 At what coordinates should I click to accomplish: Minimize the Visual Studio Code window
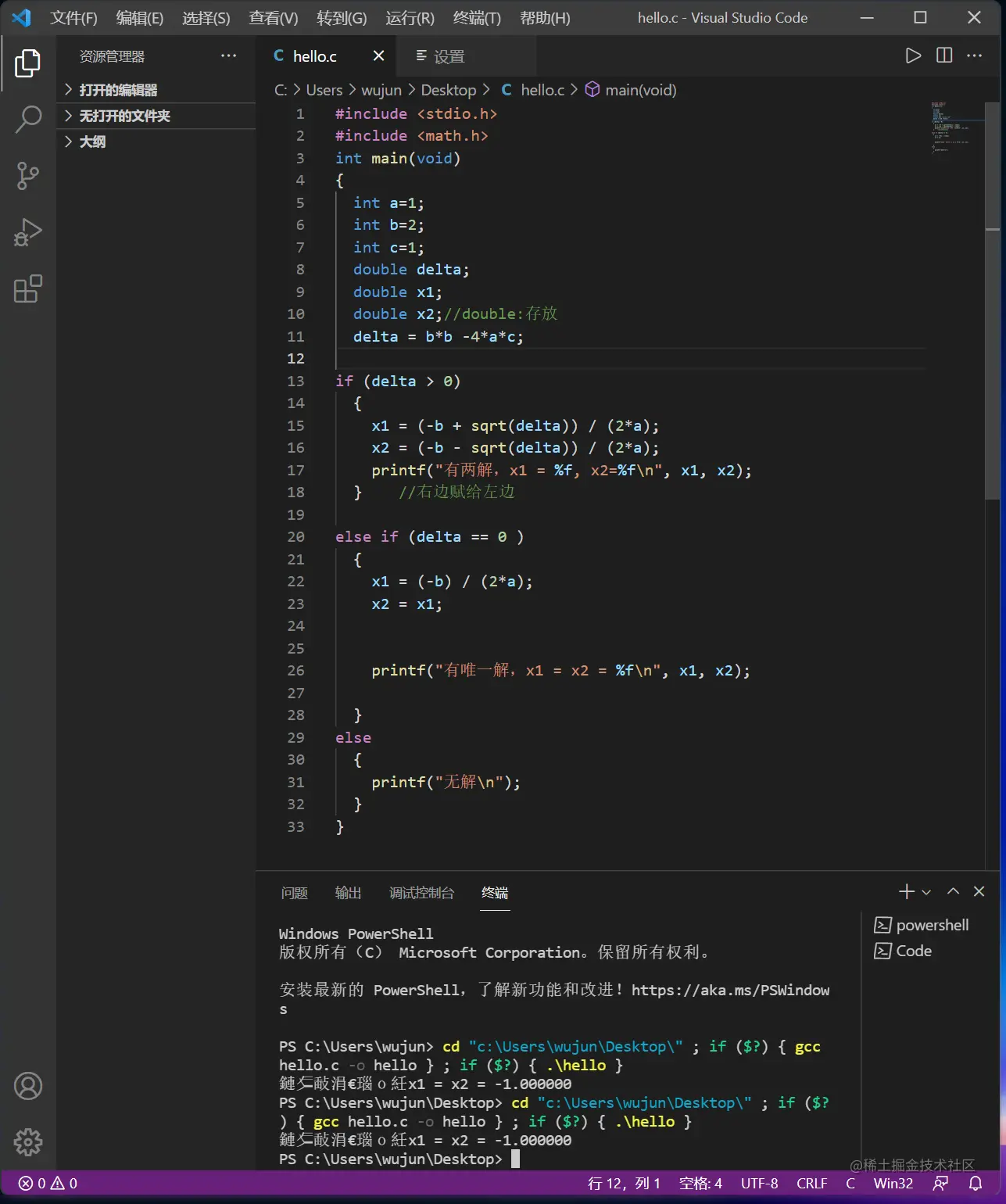[x=867, y=17]
